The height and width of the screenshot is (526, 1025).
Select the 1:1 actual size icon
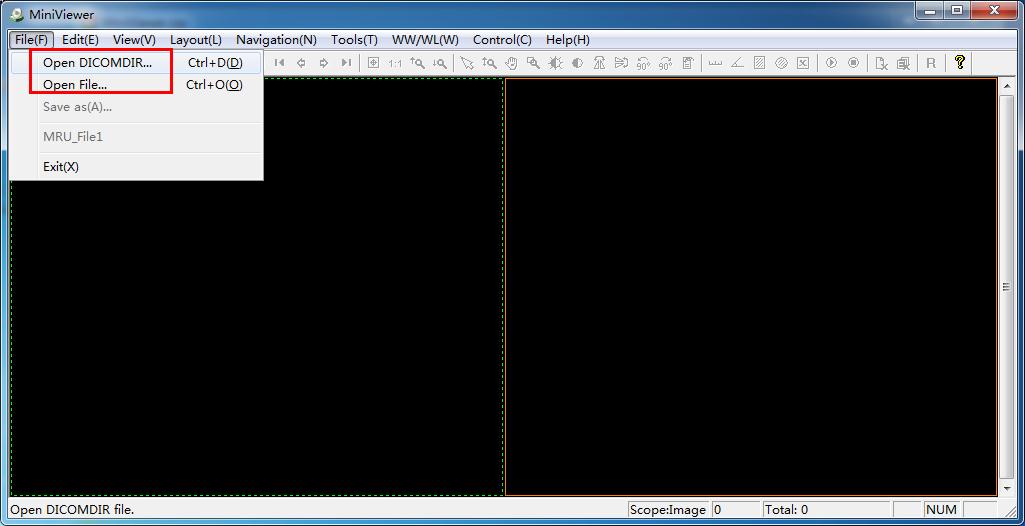395,63
